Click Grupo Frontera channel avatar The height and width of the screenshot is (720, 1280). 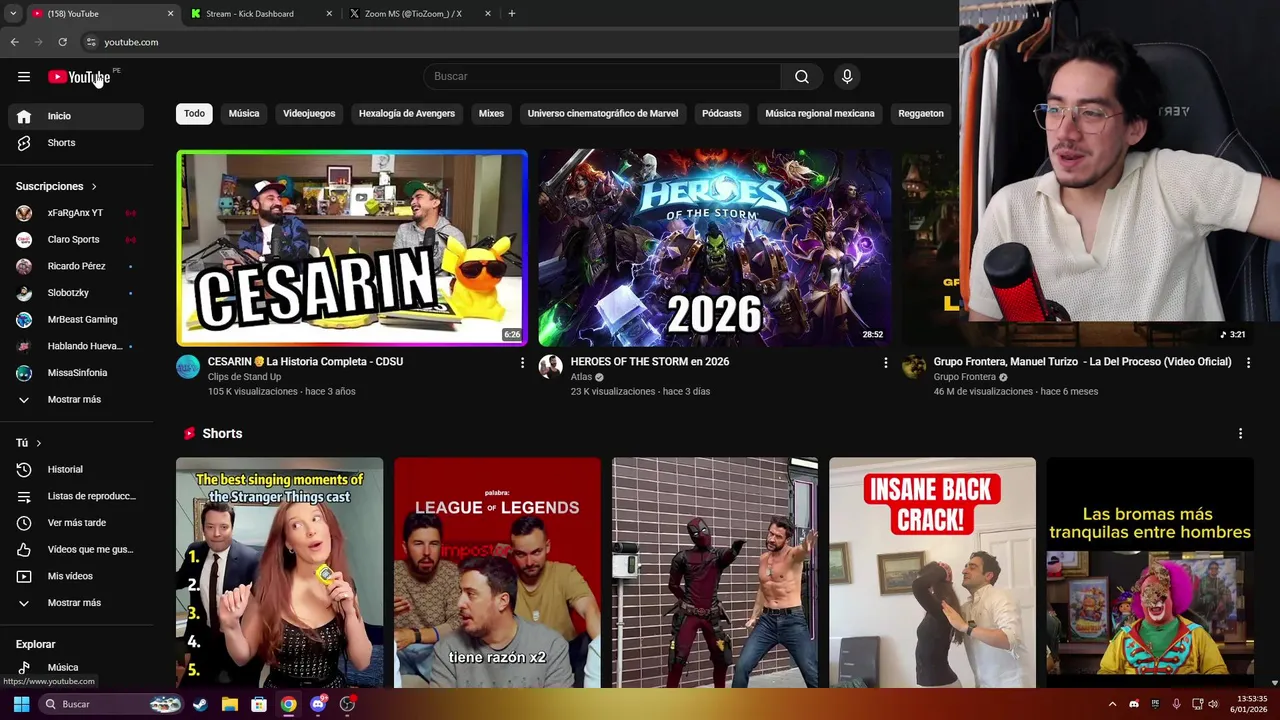pyautogui.click(x=914, y=367)
